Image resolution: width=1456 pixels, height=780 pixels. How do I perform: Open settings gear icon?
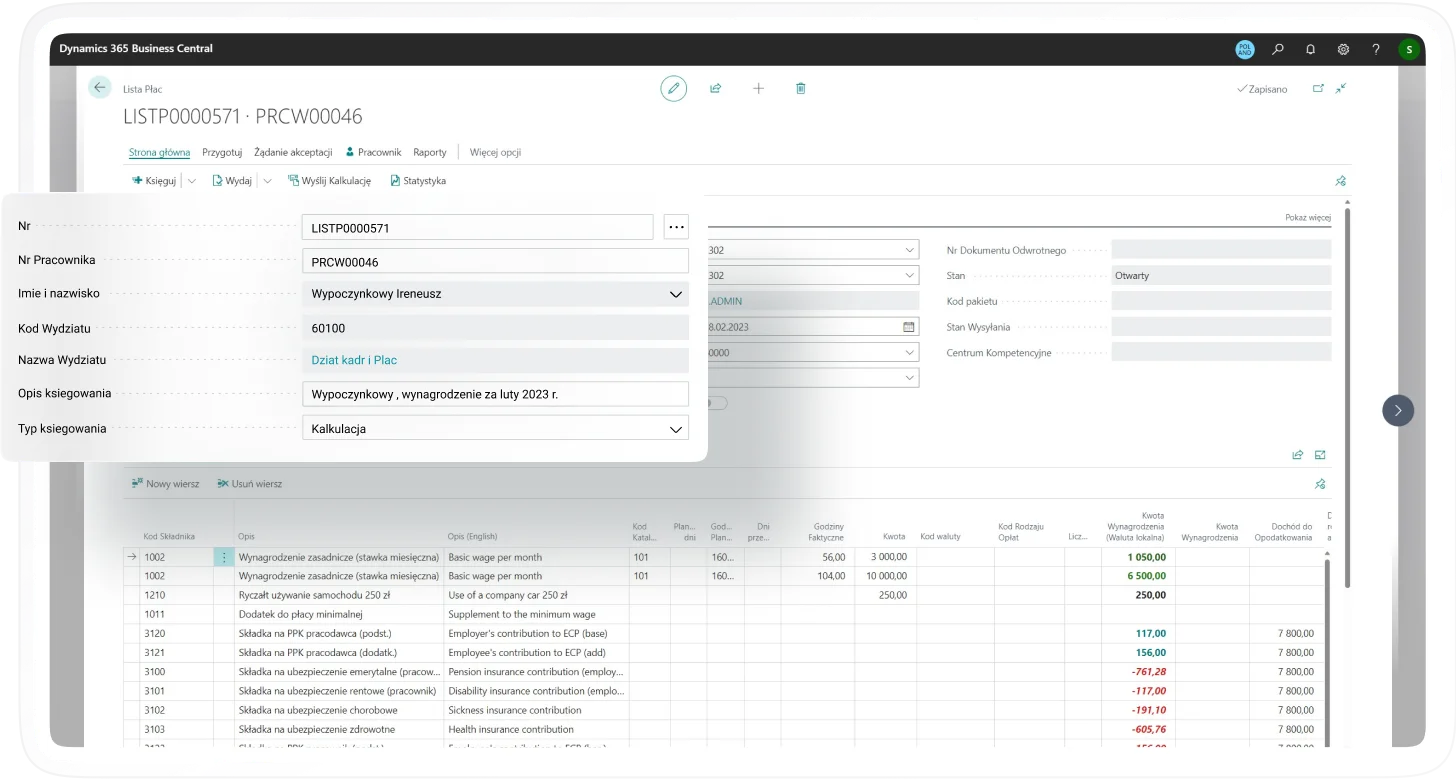[1343, 49]
